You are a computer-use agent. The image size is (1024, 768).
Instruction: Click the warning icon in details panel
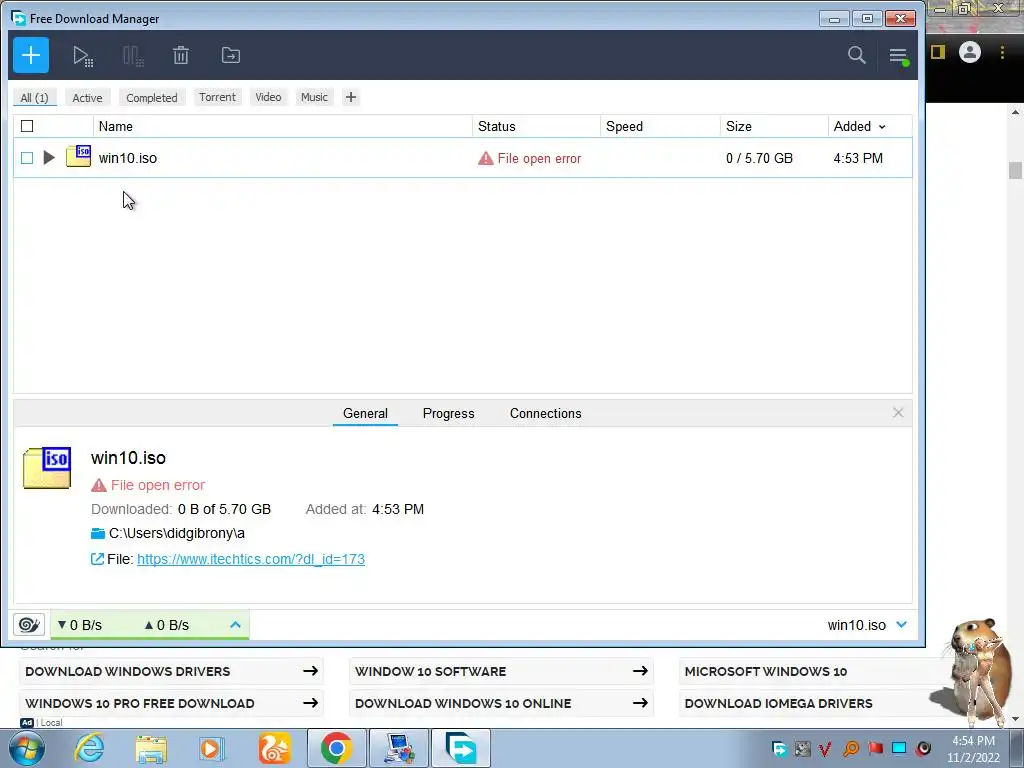(x=99, y=485)
